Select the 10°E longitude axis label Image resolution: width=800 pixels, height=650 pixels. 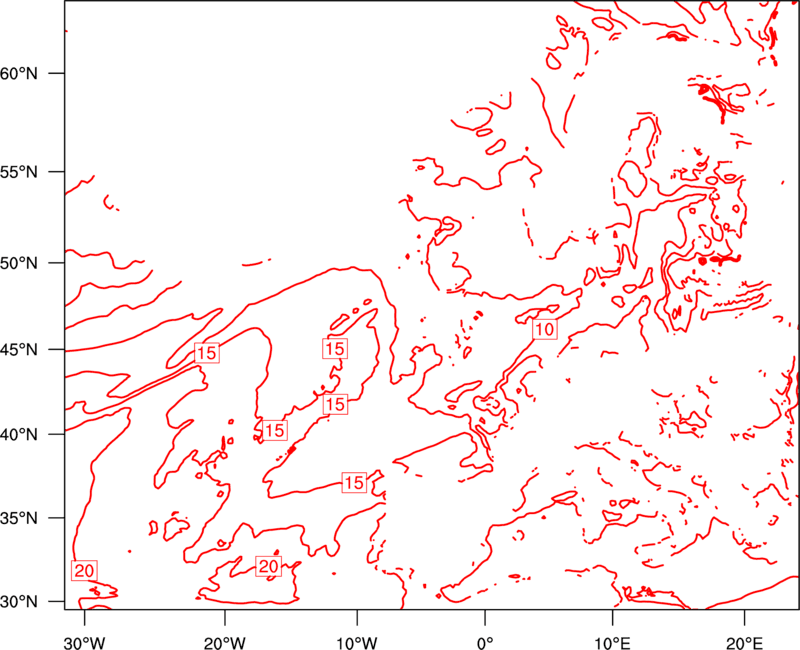(612, 643)
